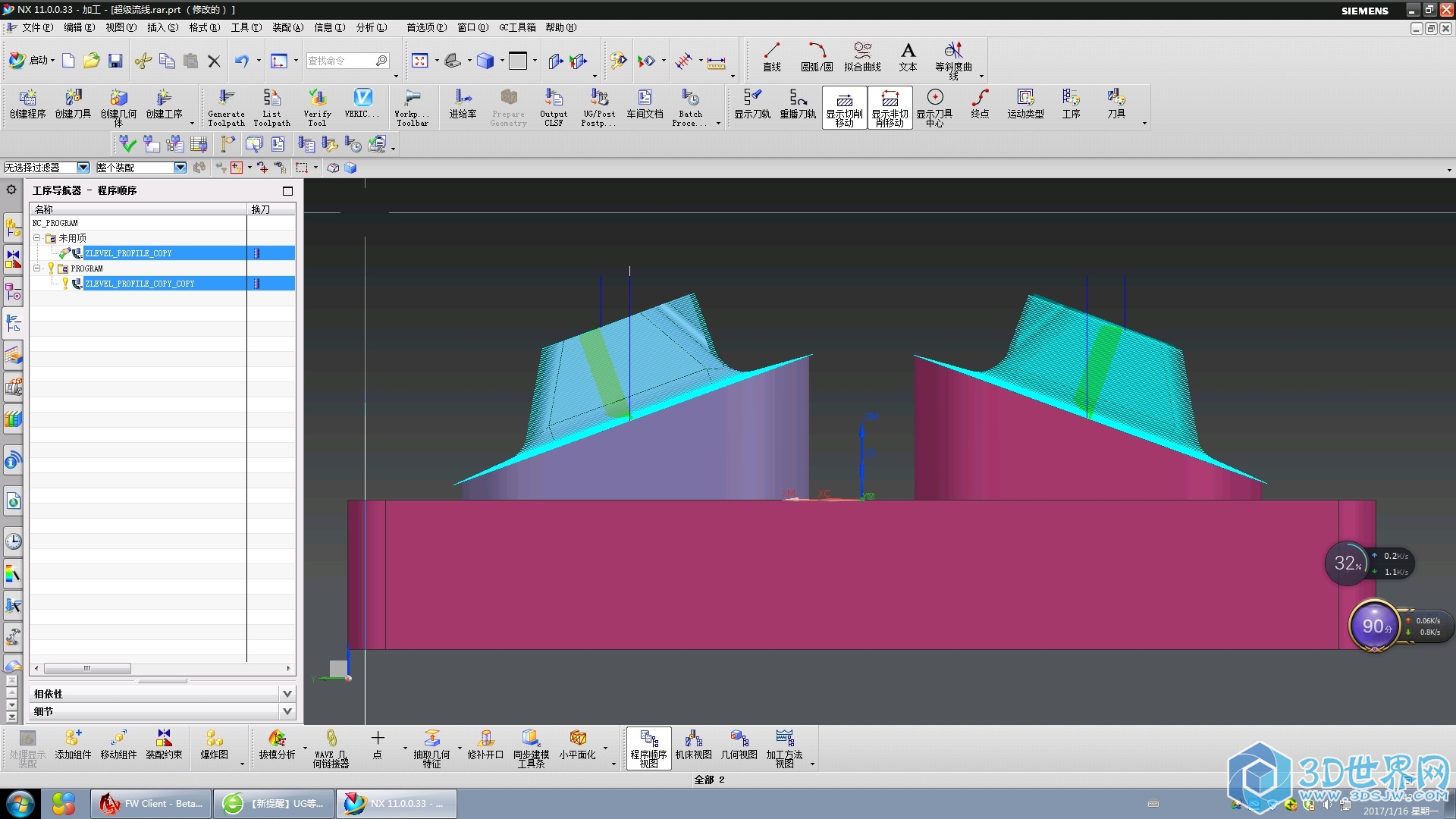
Task: Open the Windows Start button
Action: (x=20, y=803)
